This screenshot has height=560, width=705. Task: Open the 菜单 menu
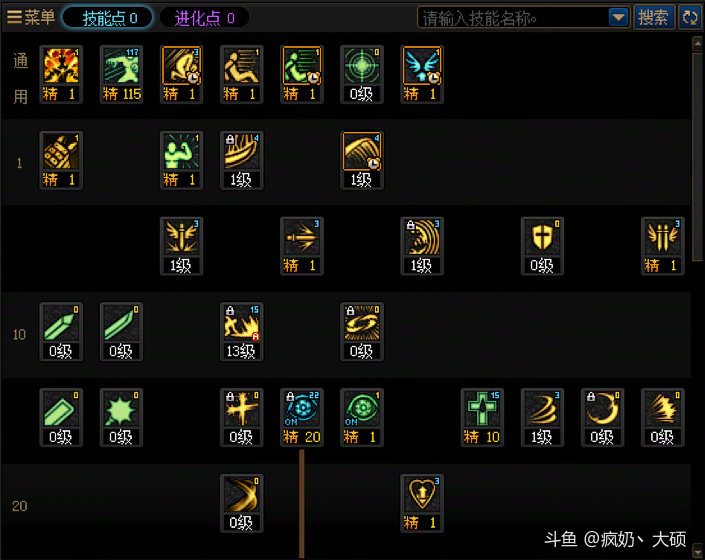(x=31, y=18)
